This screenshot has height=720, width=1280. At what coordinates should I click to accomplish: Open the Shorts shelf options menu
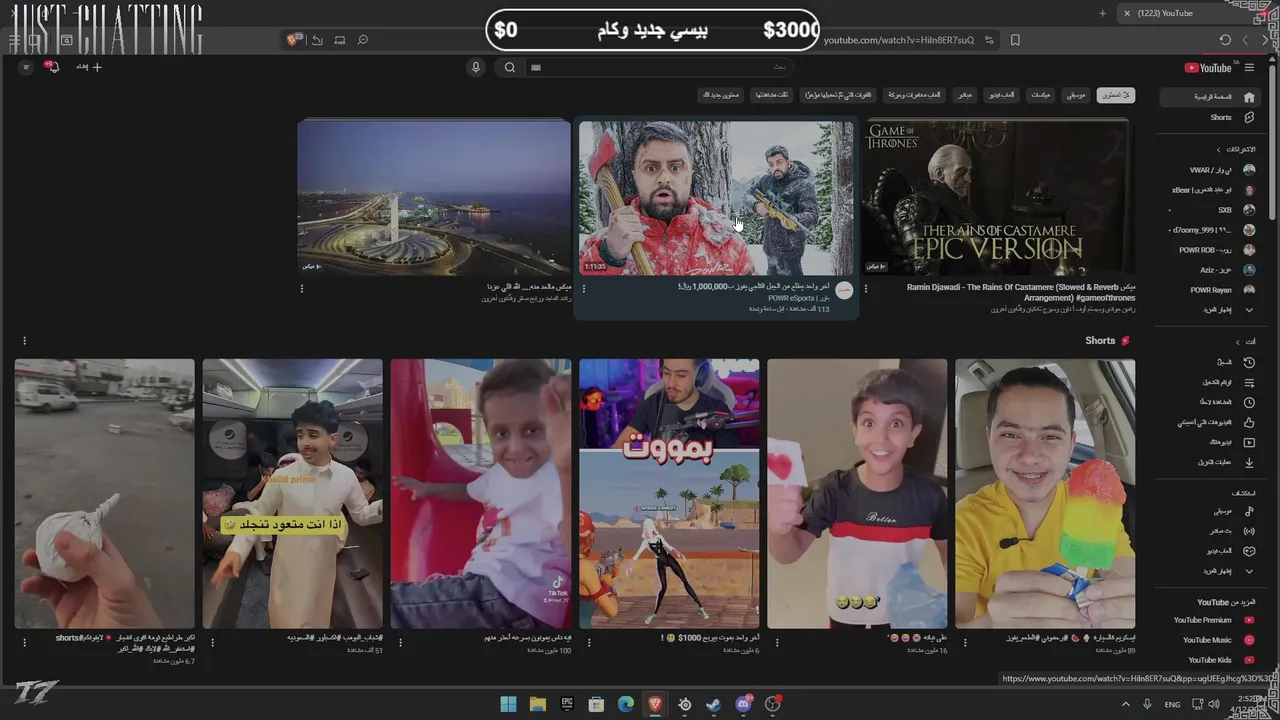click(x=24, y=341)
